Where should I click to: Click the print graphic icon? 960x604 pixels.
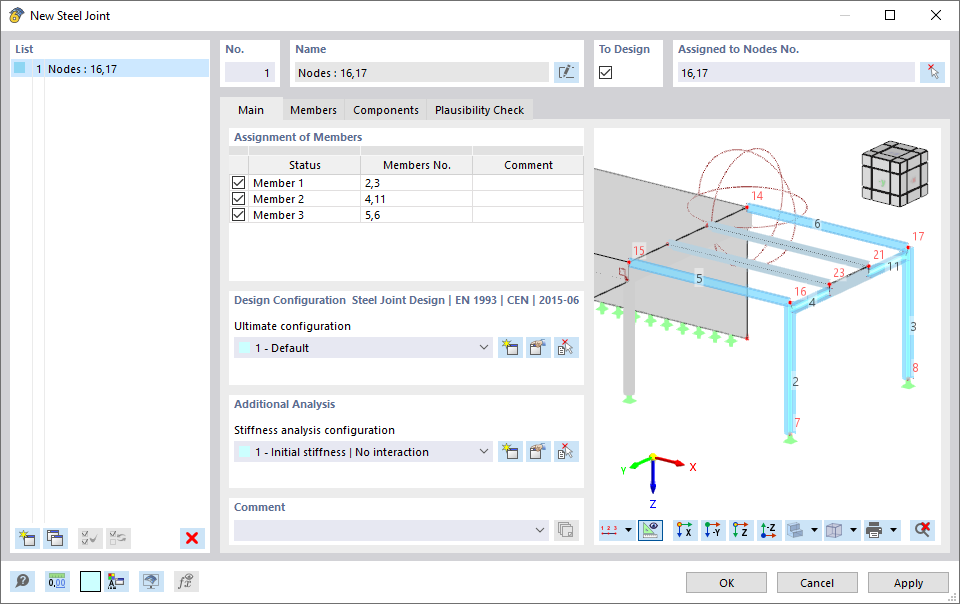tap(874, 530)
